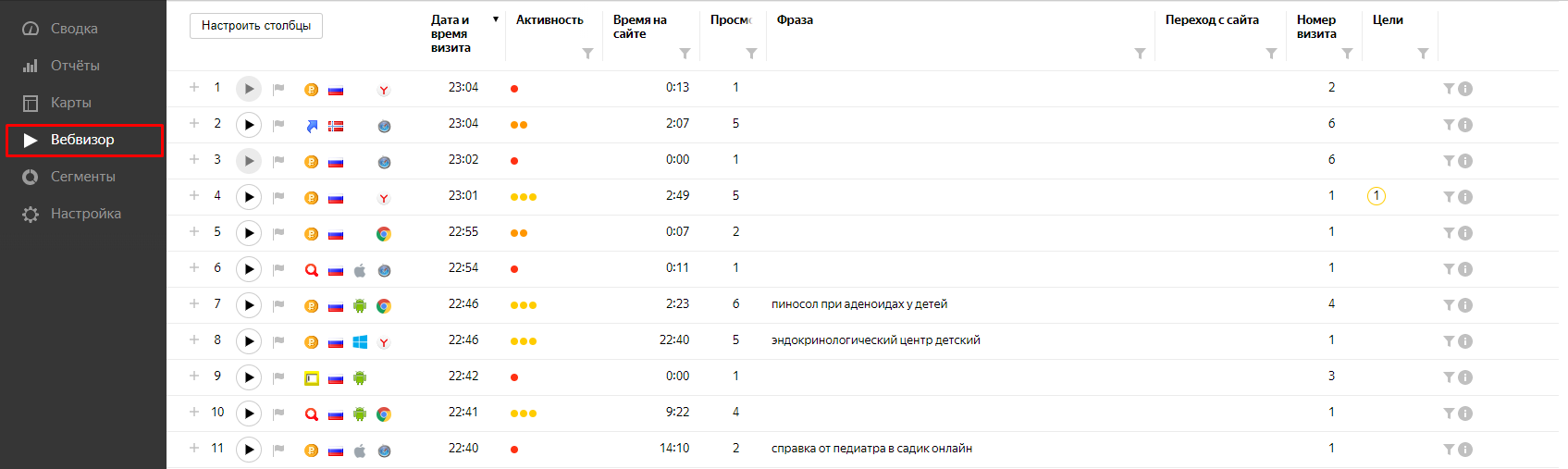Toggle the flag marker on visit 1

pyautogui.click(x=278, y=89)
